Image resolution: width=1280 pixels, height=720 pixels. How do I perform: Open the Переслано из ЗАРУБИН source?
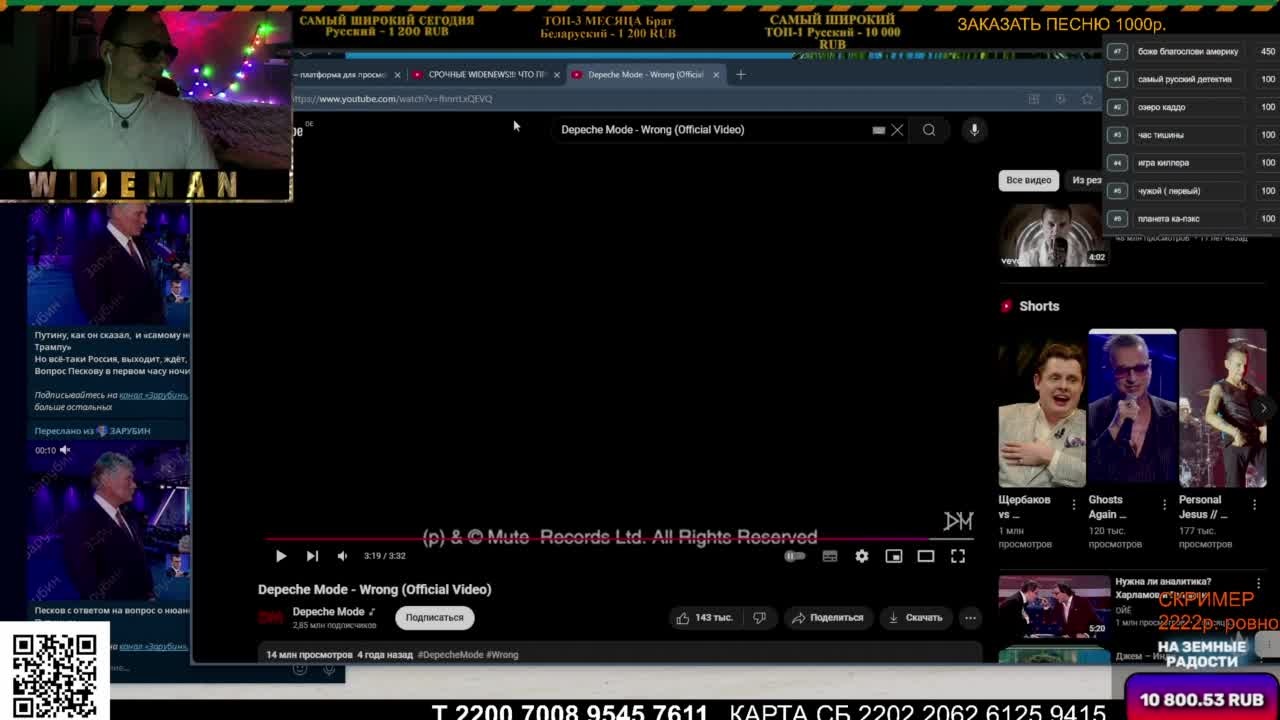92,431
